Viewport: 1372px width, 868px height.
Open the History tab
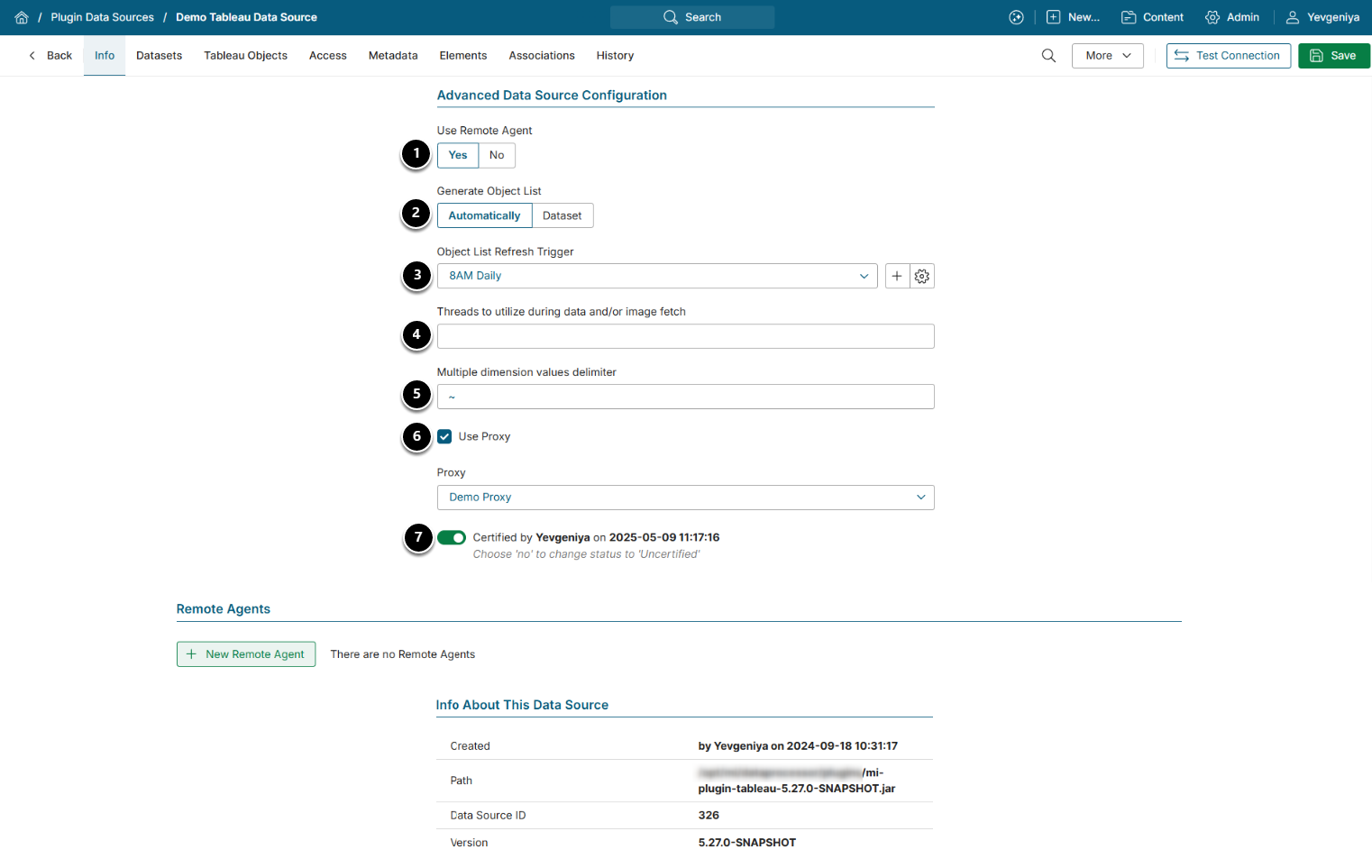coord(615,56)
